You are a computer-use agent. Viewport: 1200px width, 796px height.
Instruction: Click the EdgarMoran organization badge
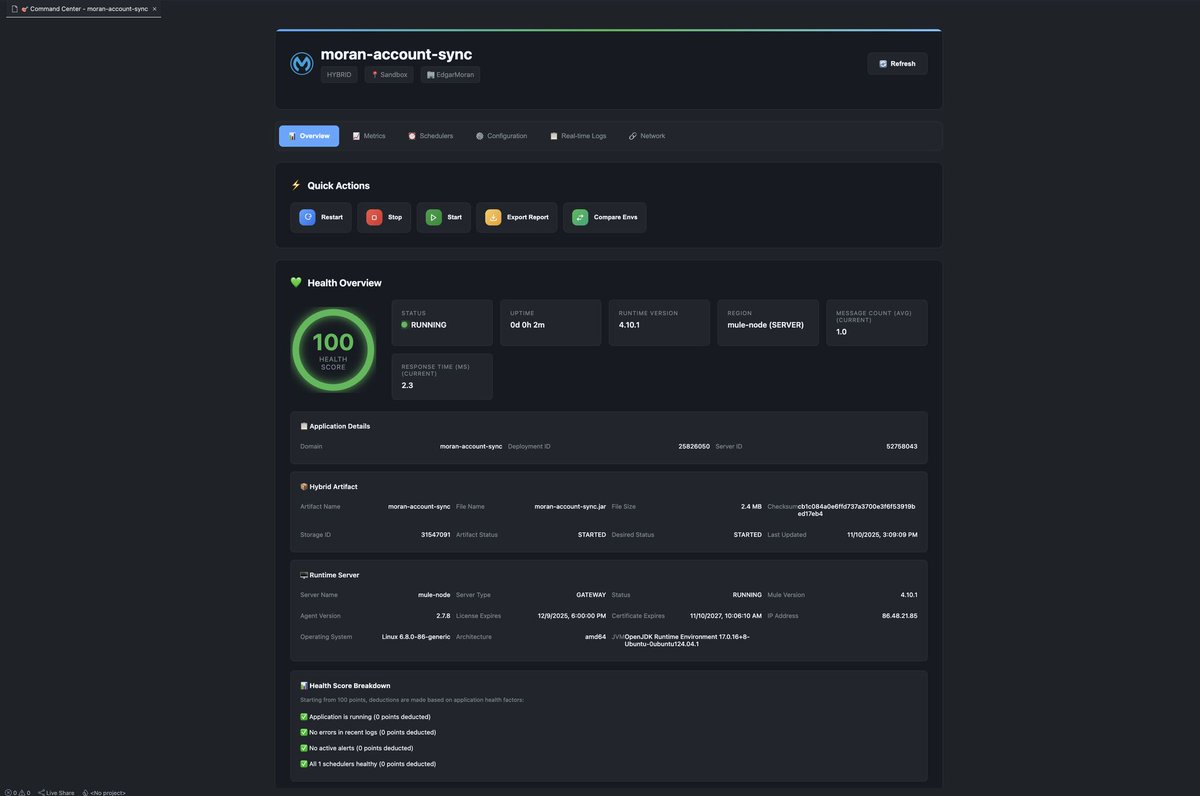click(450, 75)
